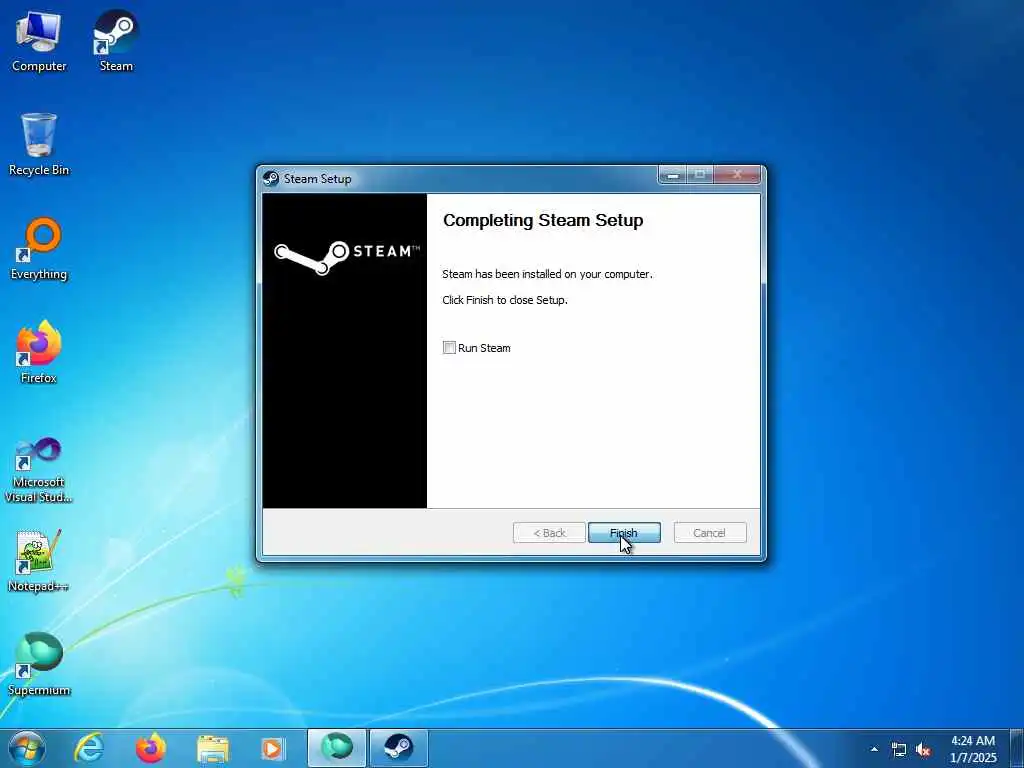Select the Steam desktop shortcut

tap(116, 40)
